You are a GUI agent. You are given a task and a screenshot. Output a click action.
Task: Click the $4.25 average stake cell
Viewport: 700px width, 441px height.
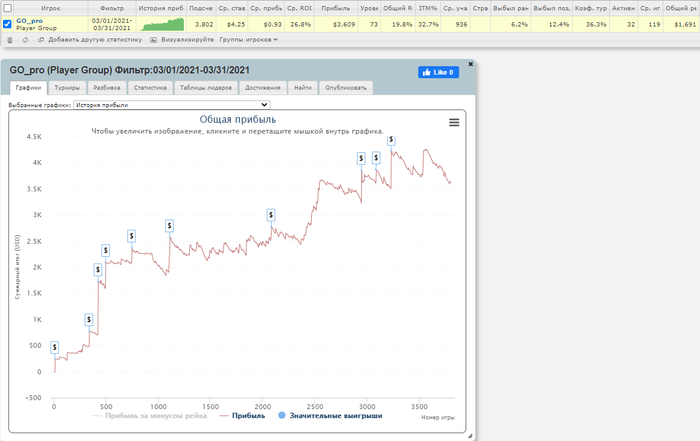pyautogui.click(x=231, y=25)
